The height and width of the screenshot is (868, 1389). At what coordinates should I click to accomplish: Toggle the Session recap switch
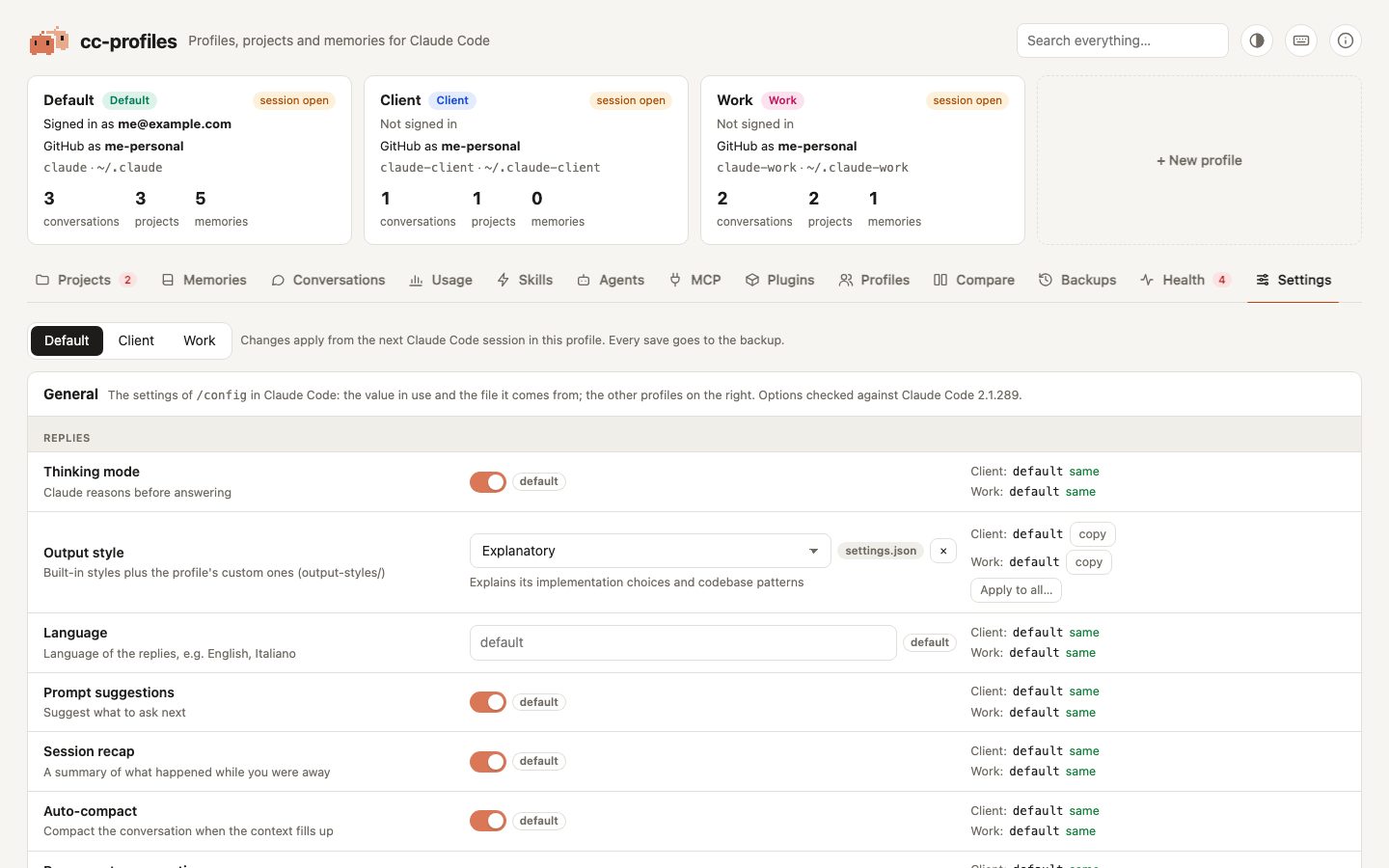point(488,762)
